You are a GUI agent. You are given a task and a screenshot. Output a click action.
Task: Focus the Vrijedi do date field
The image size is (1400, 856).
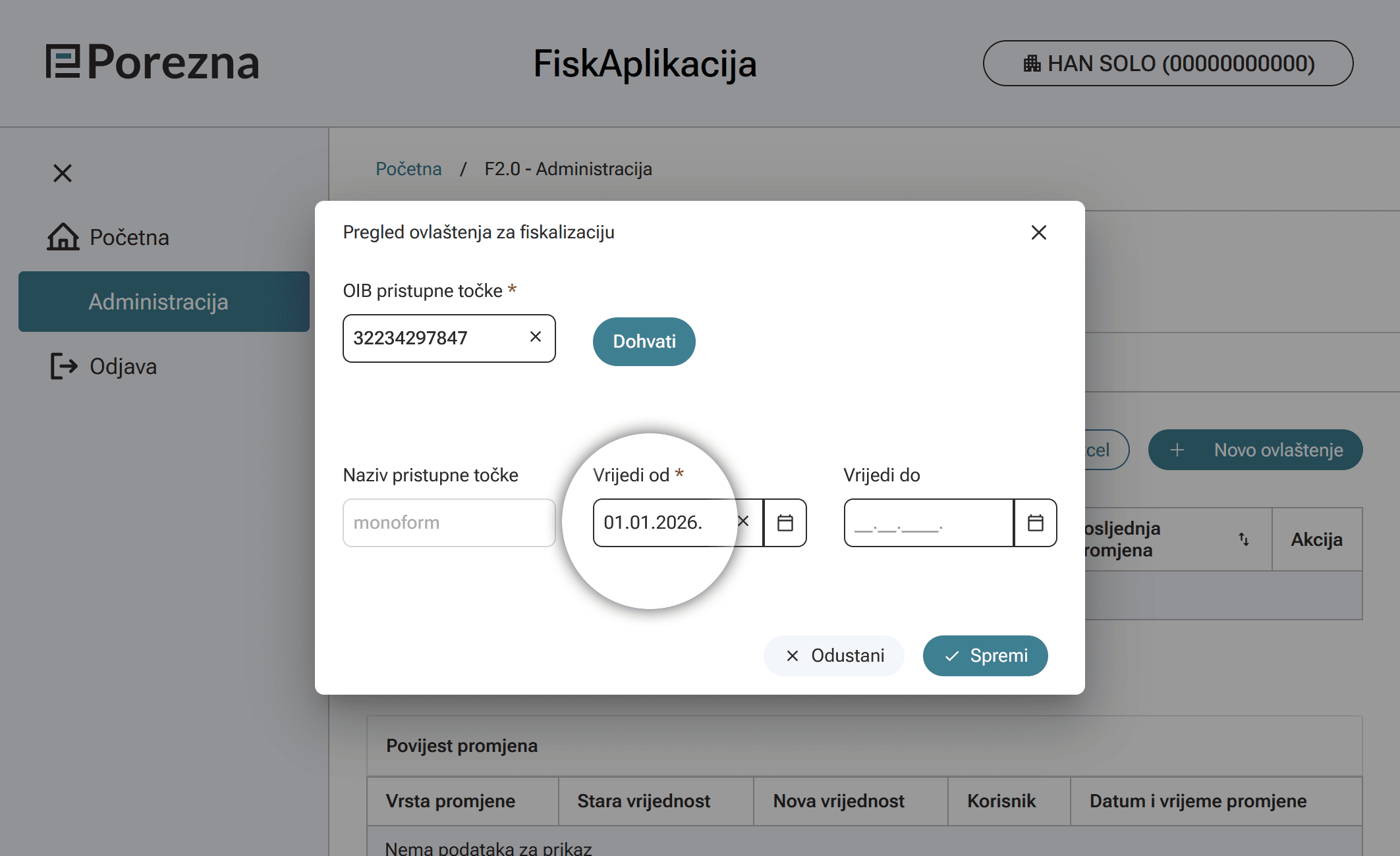[x=928, y=523]
